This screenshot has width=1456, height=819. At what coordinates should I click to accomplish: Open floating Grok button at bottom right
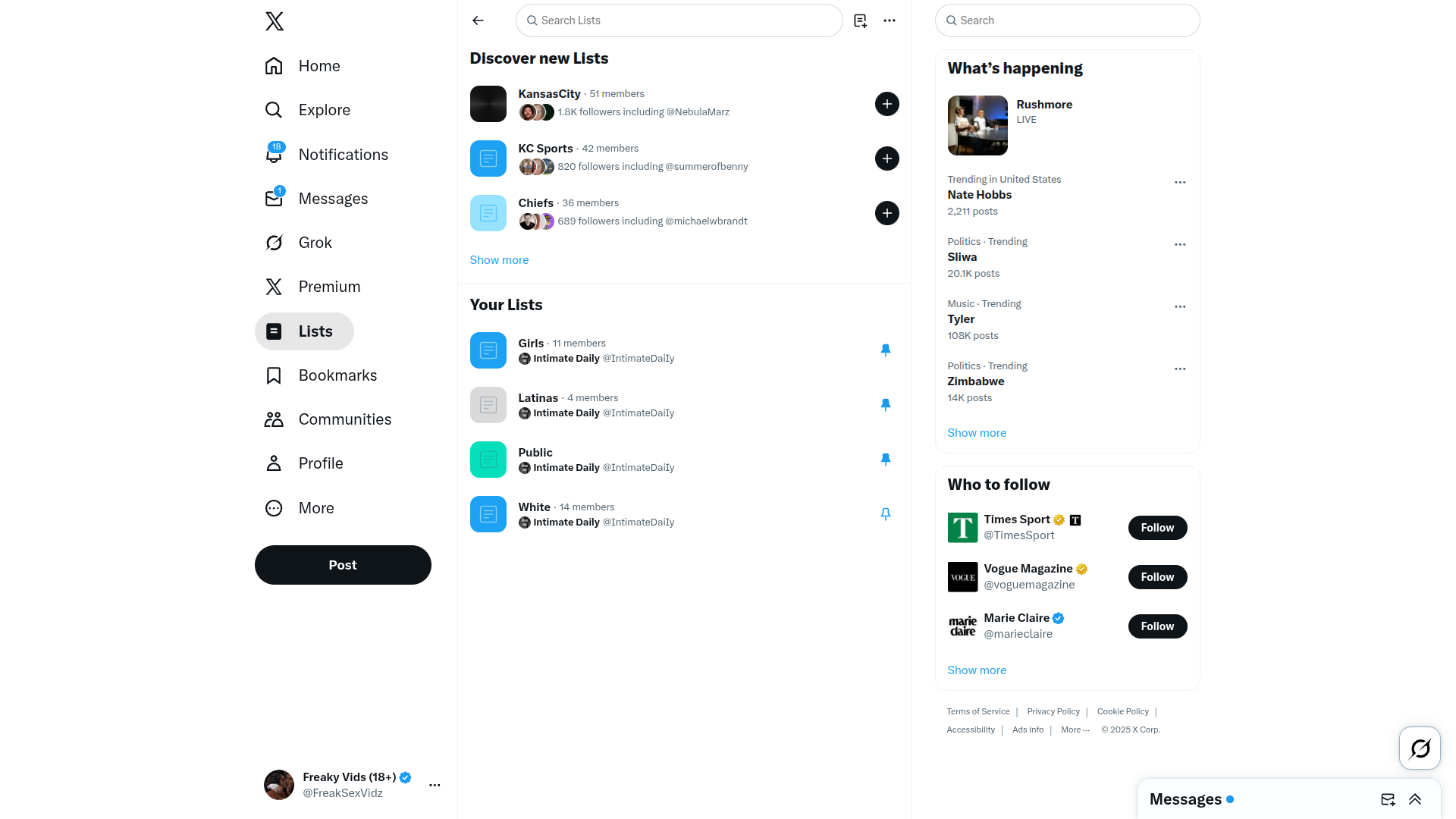[x=1420, y=748]
